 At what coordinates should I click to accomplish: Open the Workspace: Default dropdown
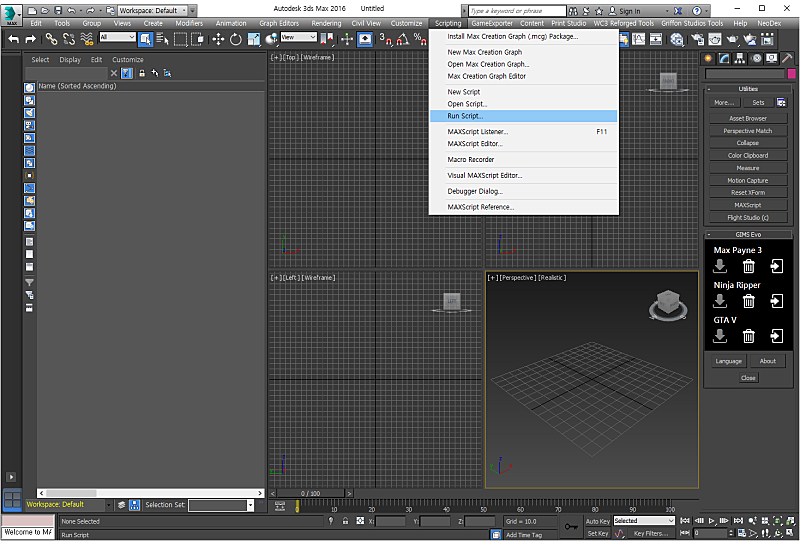[152, 10]
